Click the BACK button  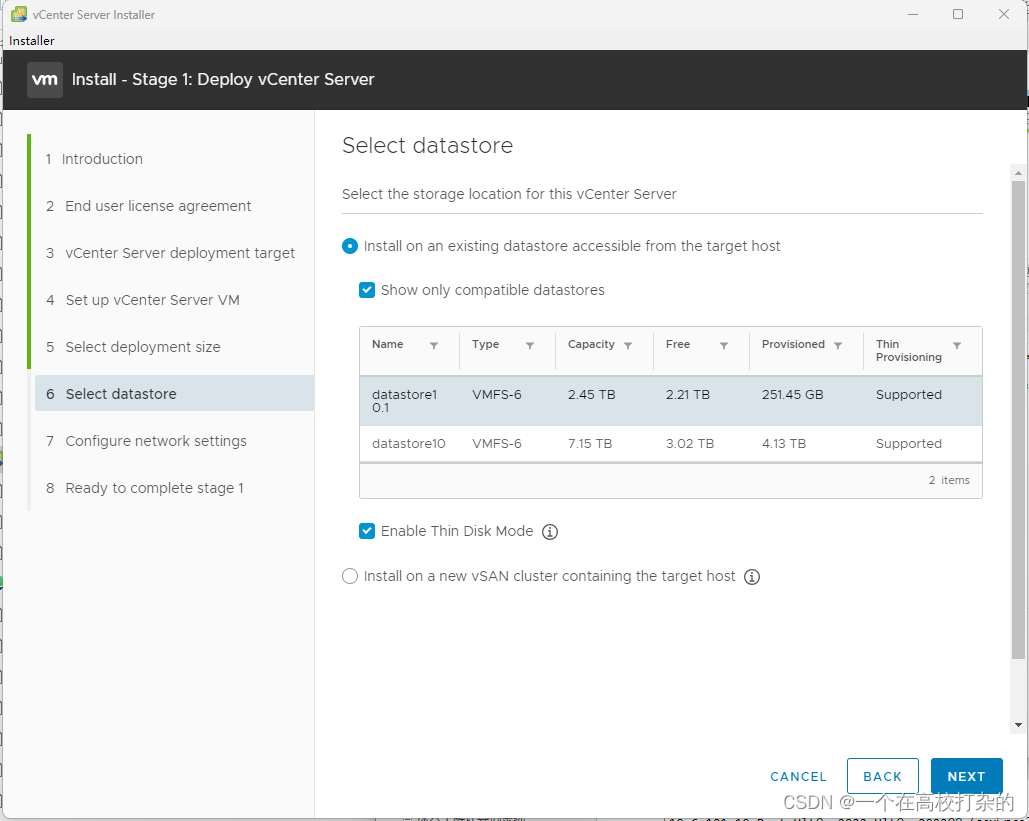click(x=883, y=776)
